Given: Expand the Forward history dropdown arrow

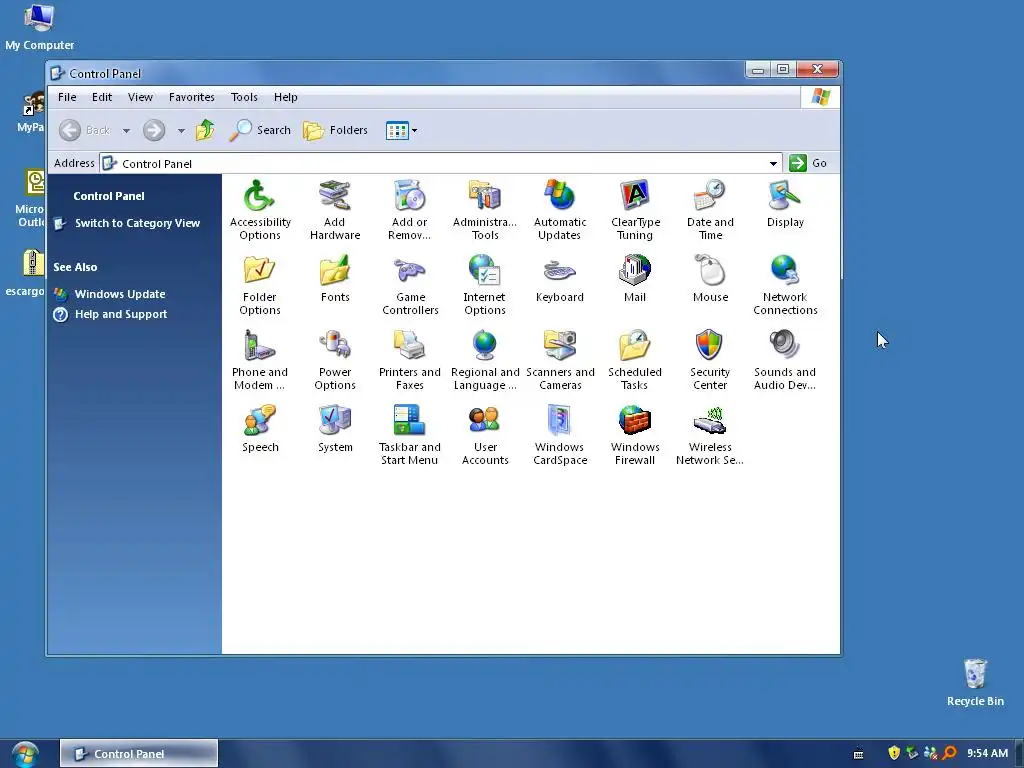Looking at the screenshot, I should [x=181, y=131].
